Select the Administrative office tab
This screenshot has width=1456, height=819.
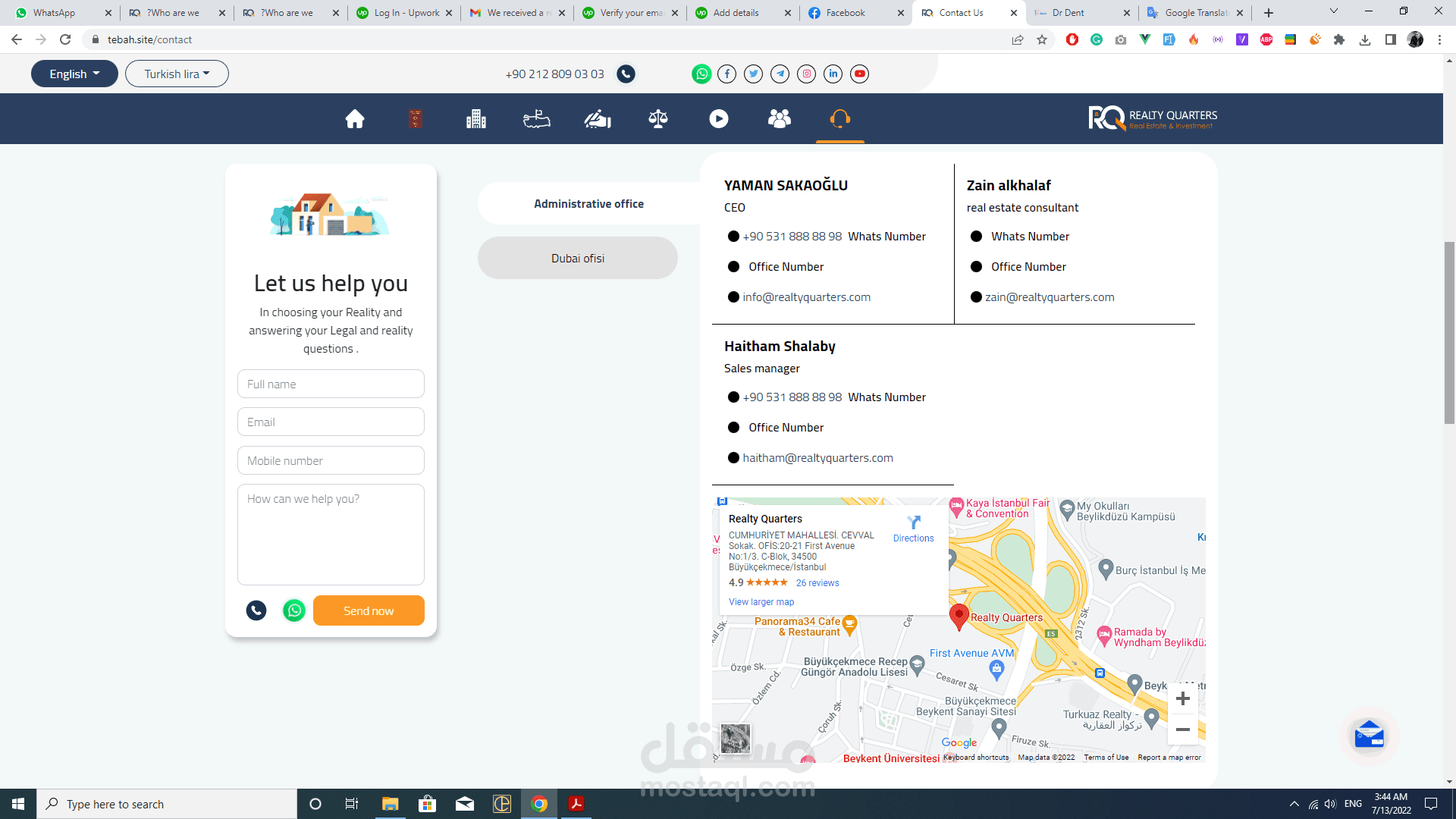pyautogui.click(x=588, y=204)
